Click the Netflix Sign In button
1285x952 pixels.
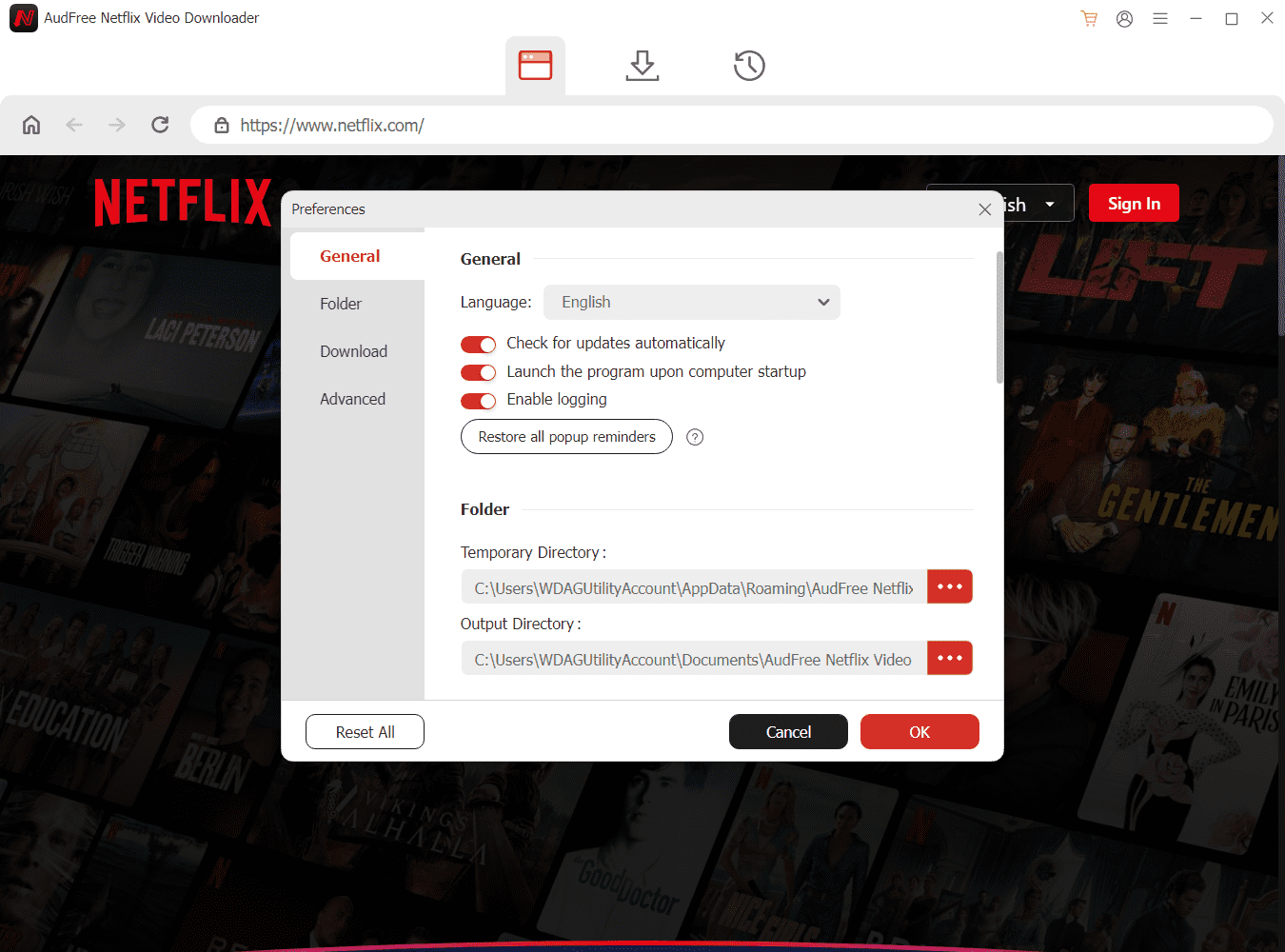[x=1135, y=204]
